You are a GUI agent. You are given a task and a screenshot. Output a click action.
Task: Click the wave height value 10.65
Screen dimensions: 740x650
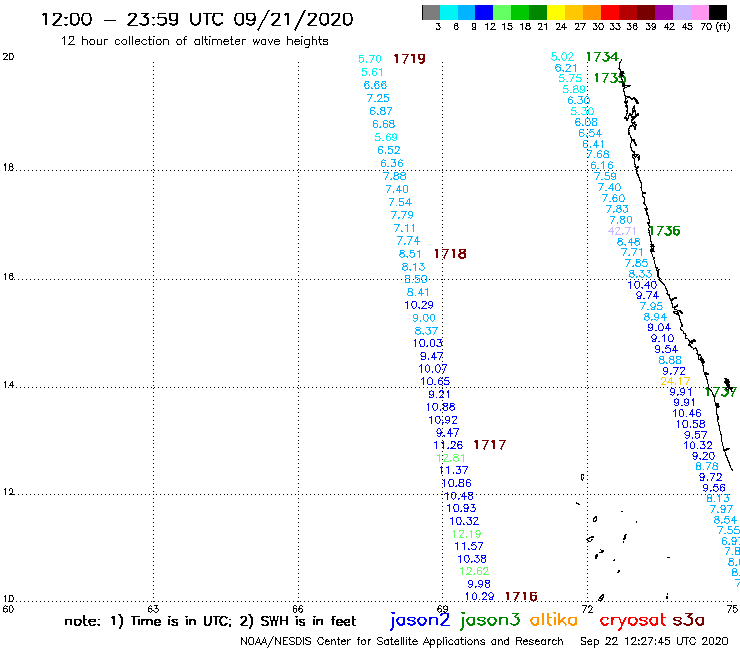pos(435,381)
